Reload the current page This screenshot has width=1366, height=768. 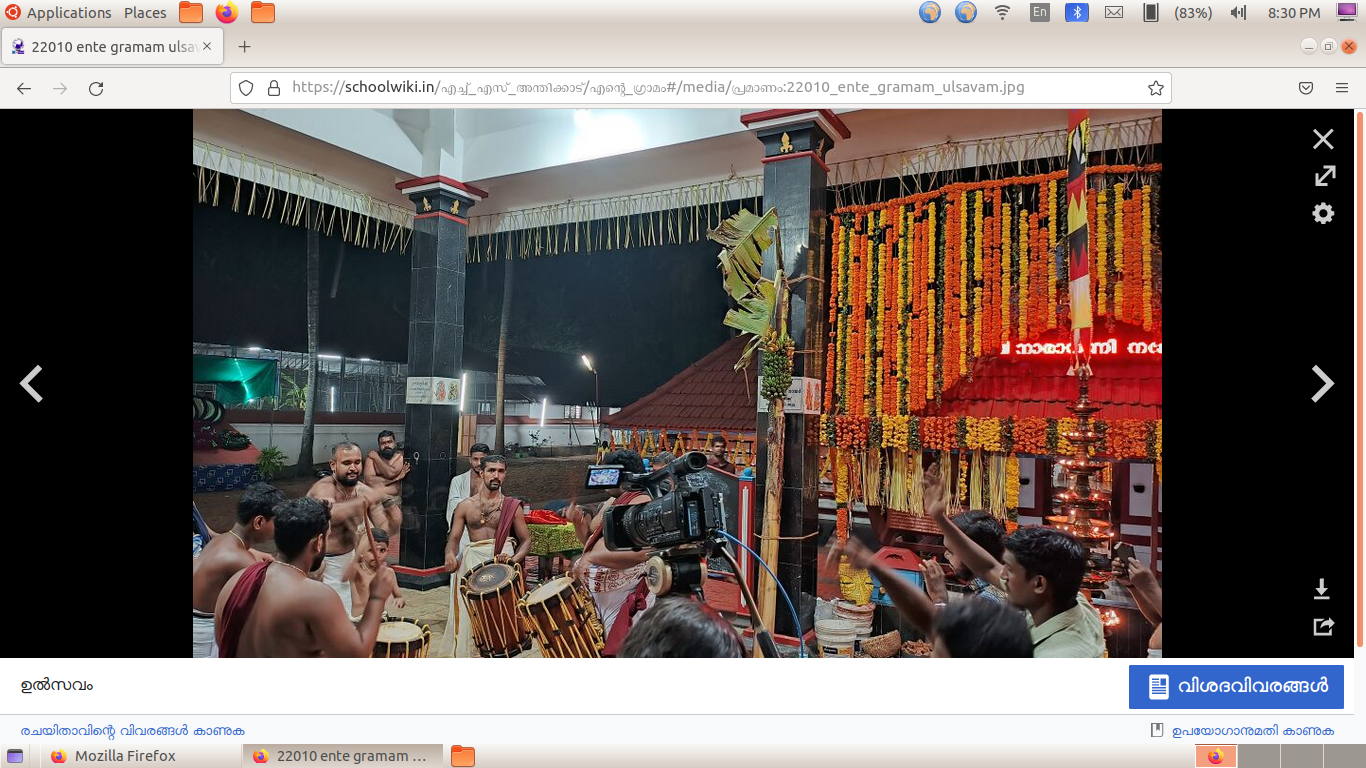click(96, 88)
